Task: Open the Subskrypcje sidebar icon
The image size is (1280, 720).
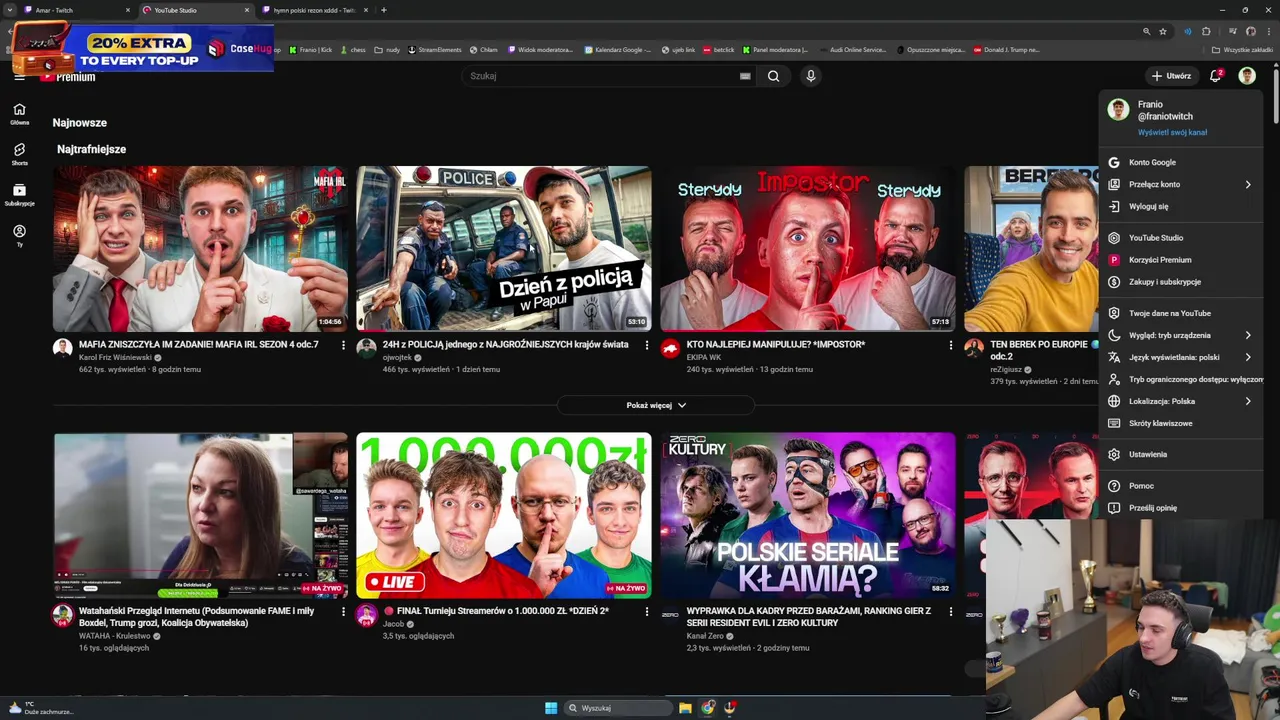Action: [19, 195]
